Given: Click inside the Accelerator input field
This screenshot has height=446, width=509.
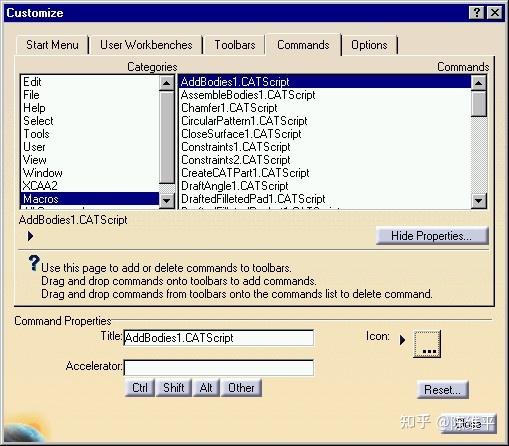Looking at the screenshot, I should coord(219,367).
